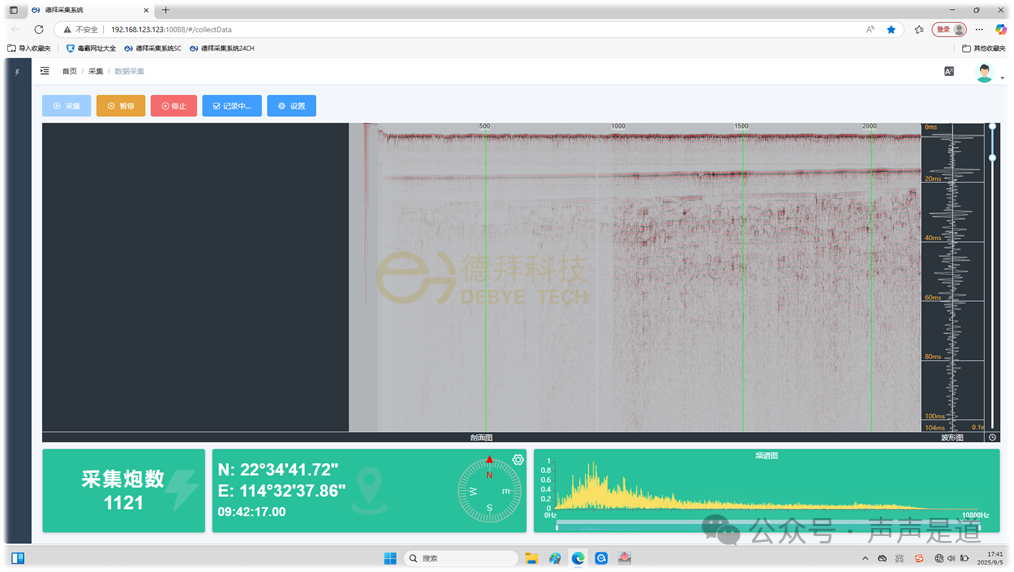Open File Explorer from taskbar
The image size is (1014, 572).
(532, 558)
